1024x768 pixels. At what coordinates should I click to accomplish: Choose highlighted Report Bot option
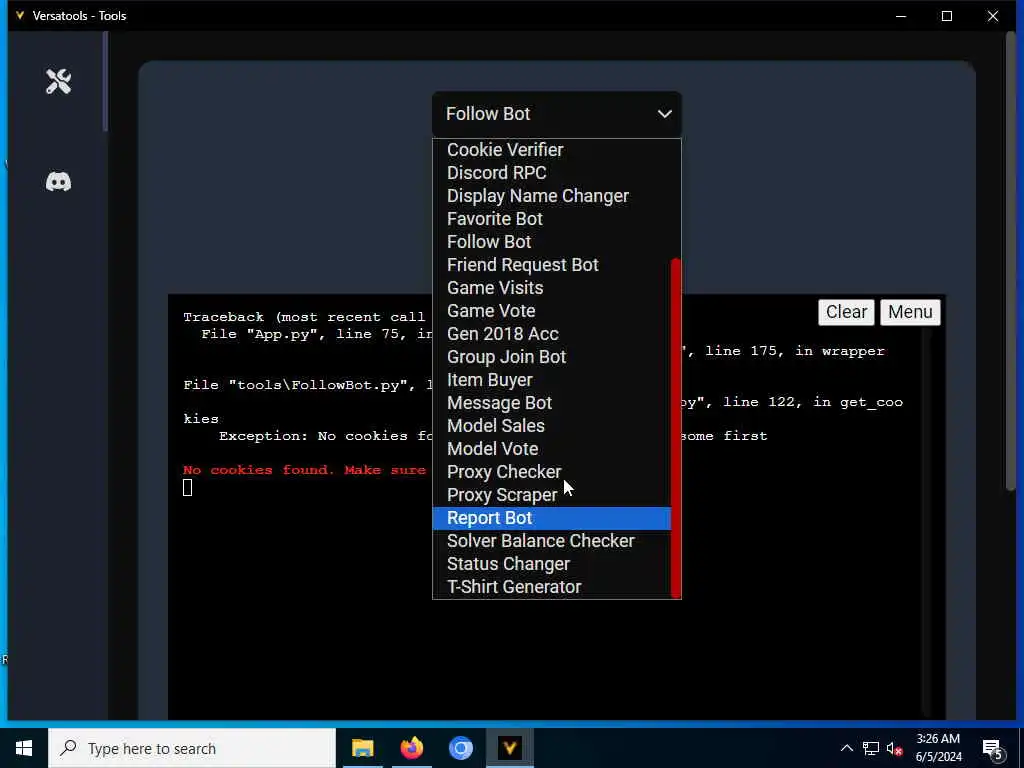(551, 518)
